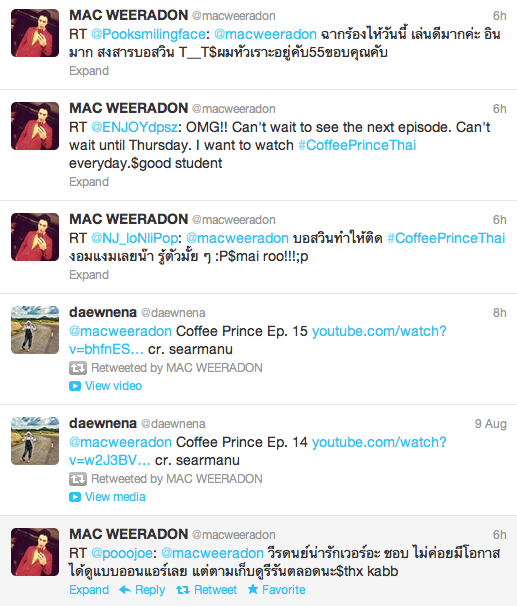Open the 9 Aug timestamp of the Ep. 14 tweet
Screen dimensions: 517x606
click(x=490, y=424)
